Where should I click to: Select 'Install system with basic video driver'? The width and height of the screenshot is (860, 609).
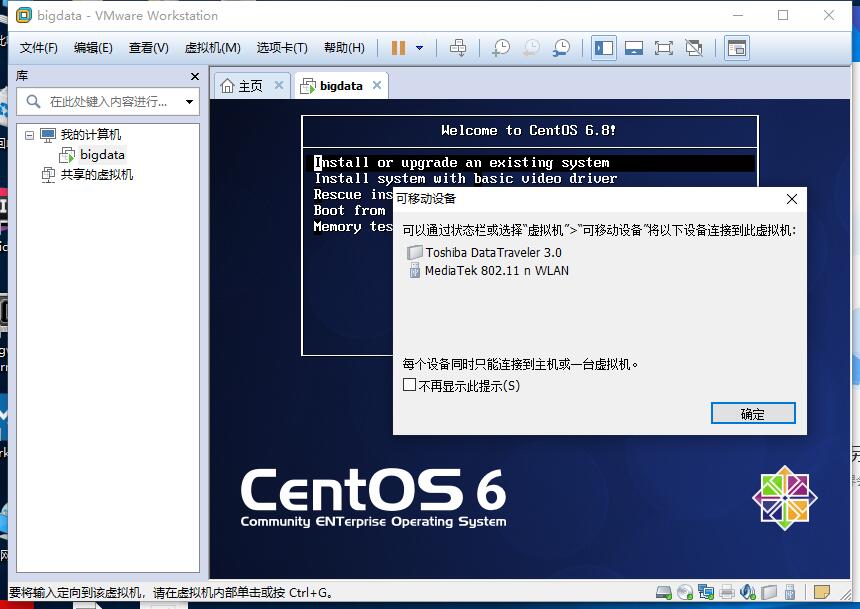click(x=465, y=179)
